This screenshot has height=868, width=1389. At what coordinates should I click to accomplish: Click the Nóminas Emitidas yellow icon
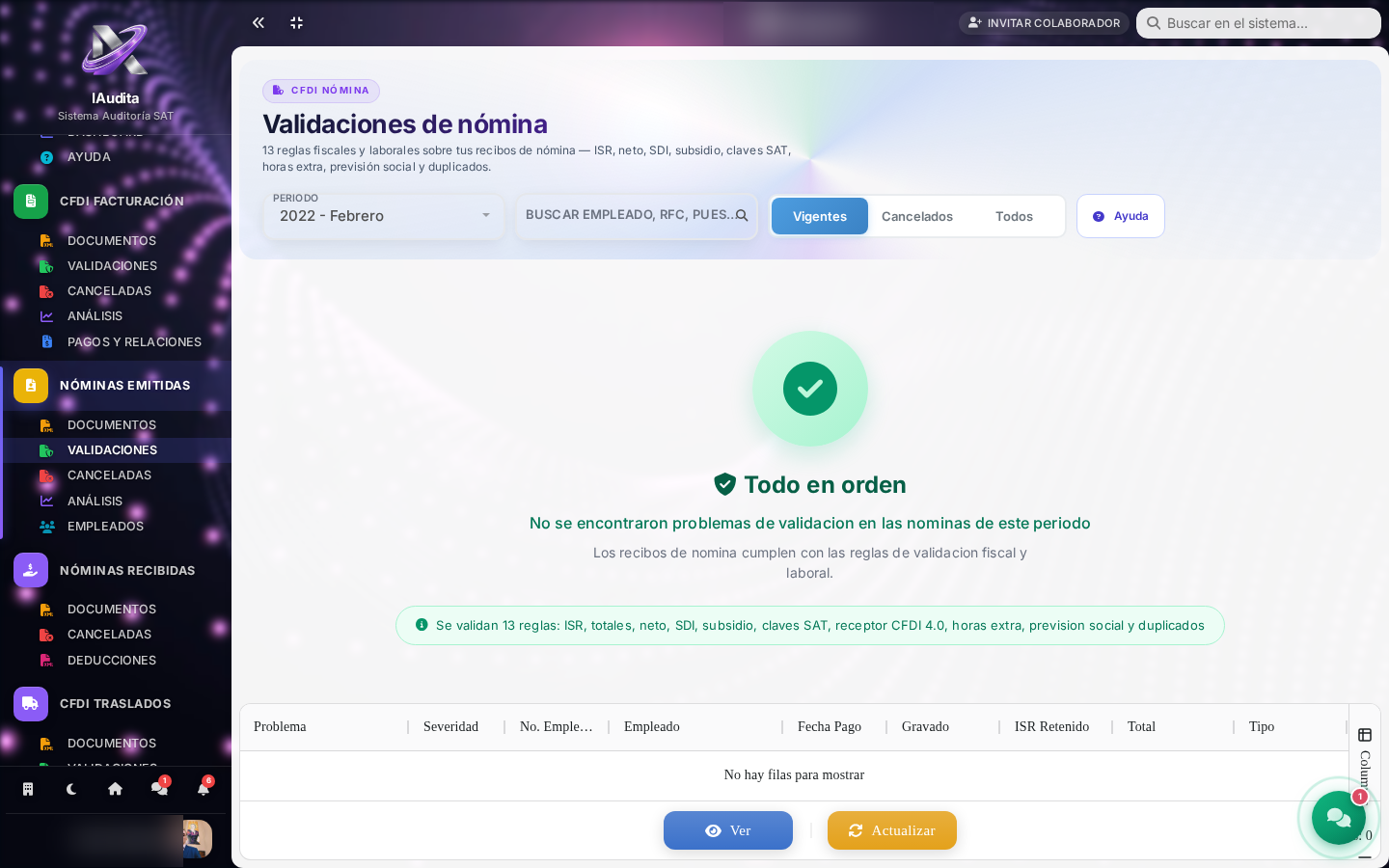[31, 386]
